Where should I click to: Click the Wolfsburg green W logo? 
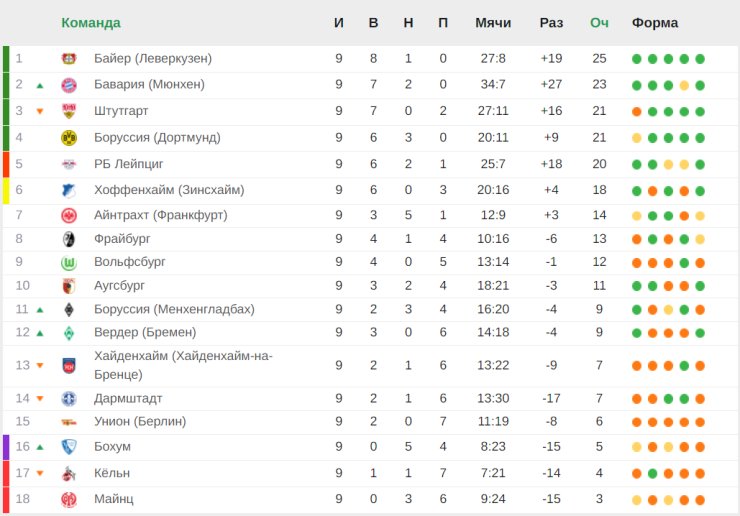(x=69, y=262)
